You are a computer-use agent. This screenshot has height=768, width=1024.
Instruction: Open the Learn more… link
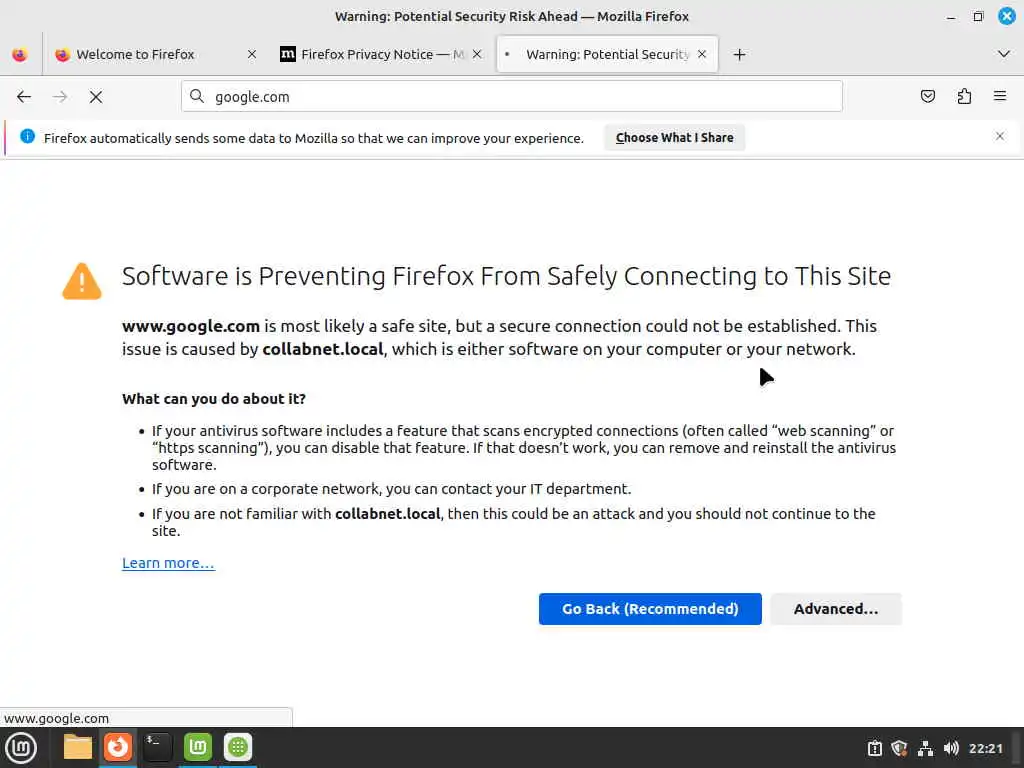[x=168, y=563]
